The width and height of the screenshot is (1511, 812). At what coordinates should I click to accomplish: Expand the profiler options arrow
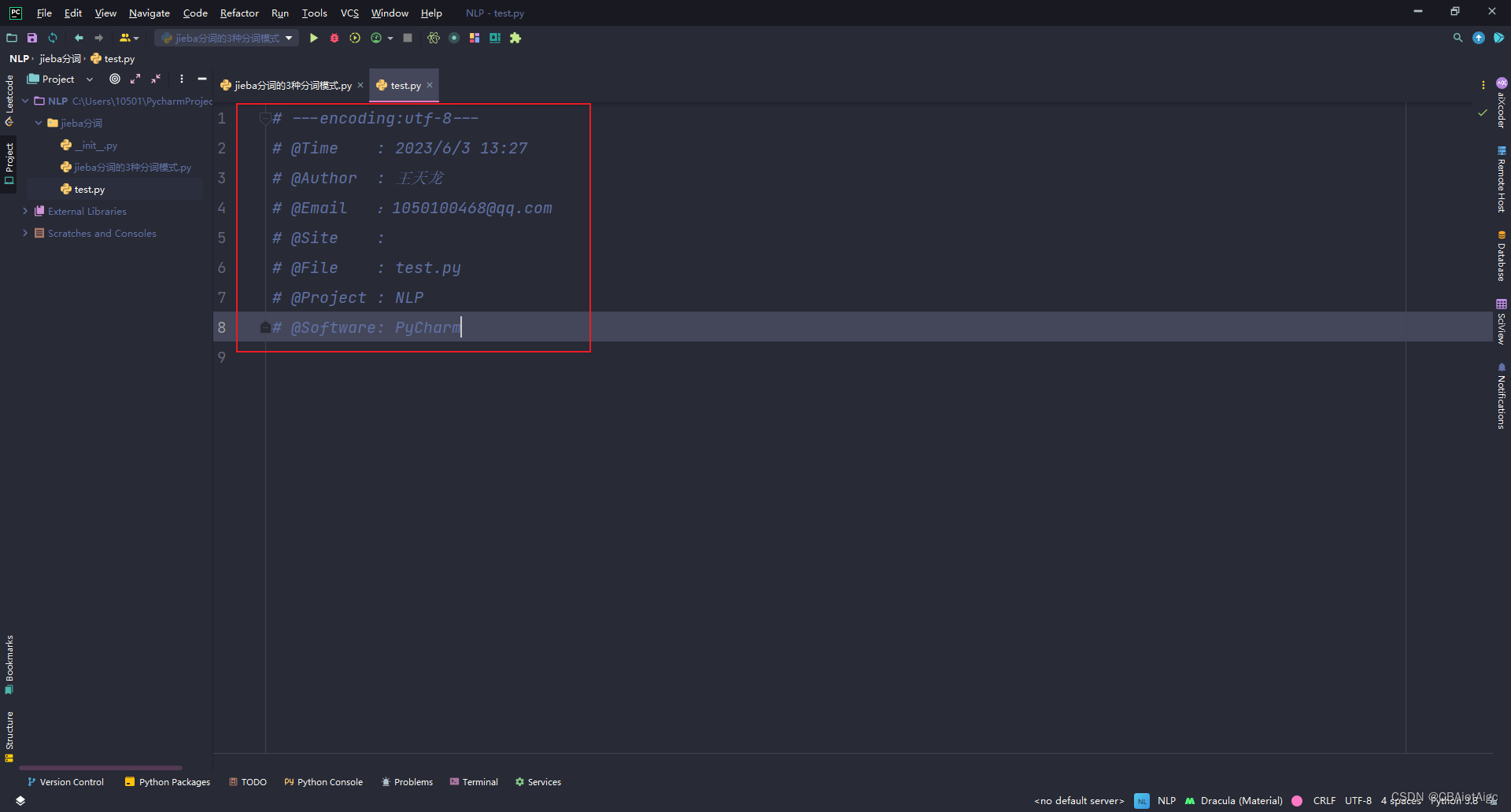click(390, 38)
